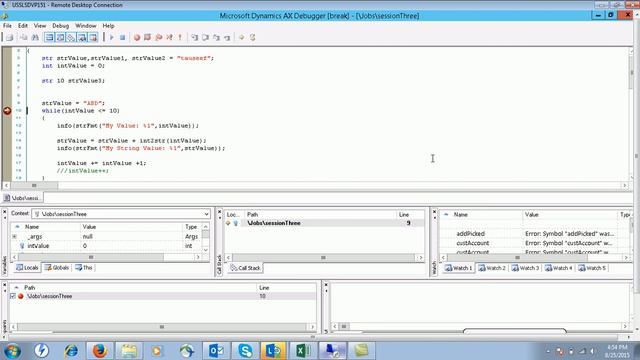Click the sort arrow beside Name in Watch
The height and width of the screenshot is (360, 640).
click(x=446, y=214)
